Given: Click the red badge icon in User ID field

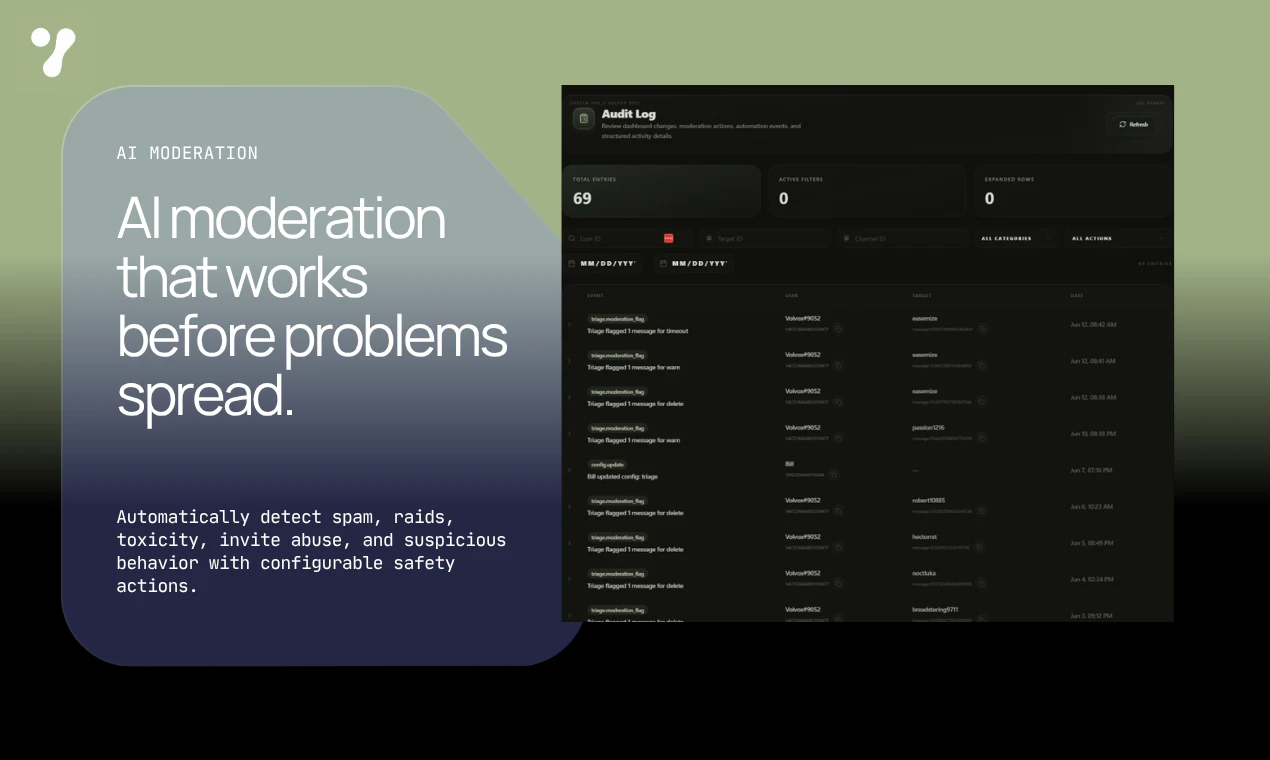Looking at the screenshot, I should coord(668,239).
